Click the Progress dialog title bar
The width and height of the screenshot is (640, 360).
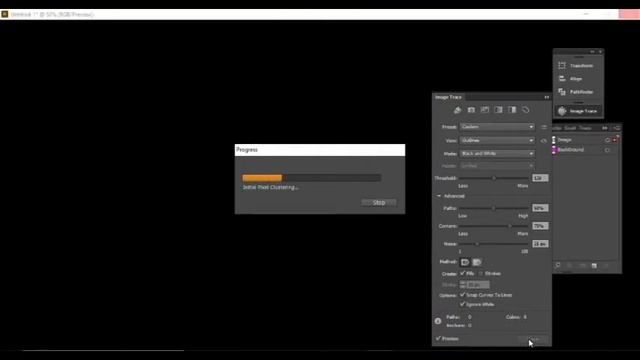pos(320,150)
